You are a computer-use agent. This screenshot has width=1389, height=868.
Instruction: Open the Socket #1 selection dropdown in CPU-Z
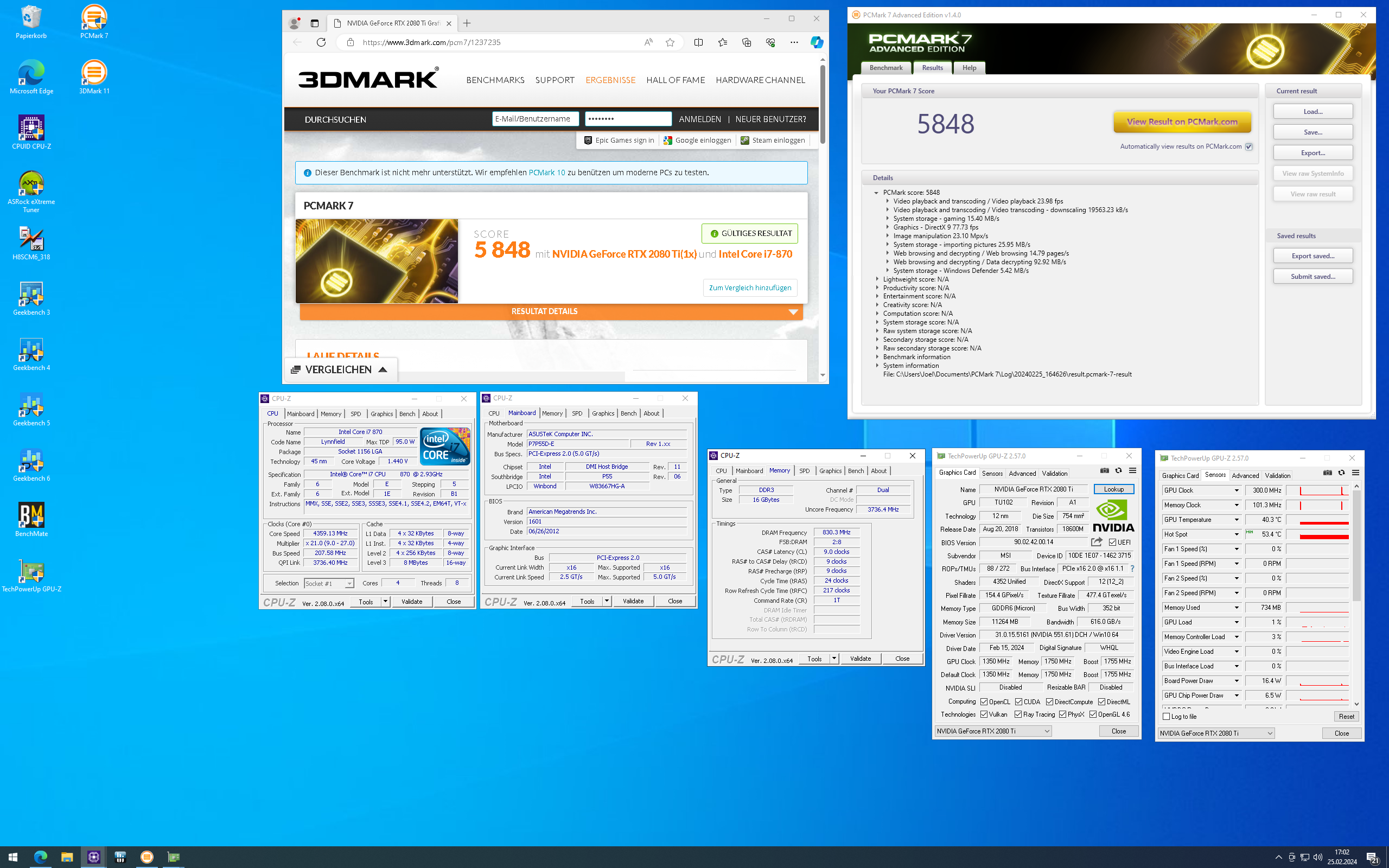pyautogui.click(x=329, y=583)
